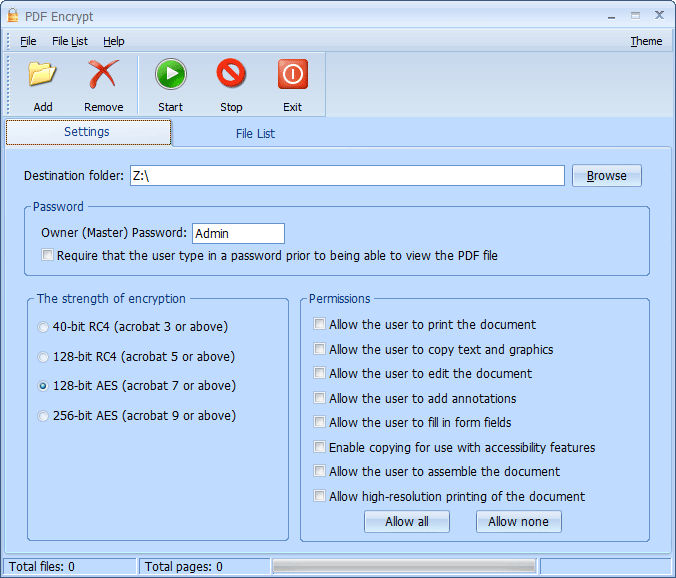Enable printing the document permission
This screenshot has height=578, width=676.
click(320, 325)
